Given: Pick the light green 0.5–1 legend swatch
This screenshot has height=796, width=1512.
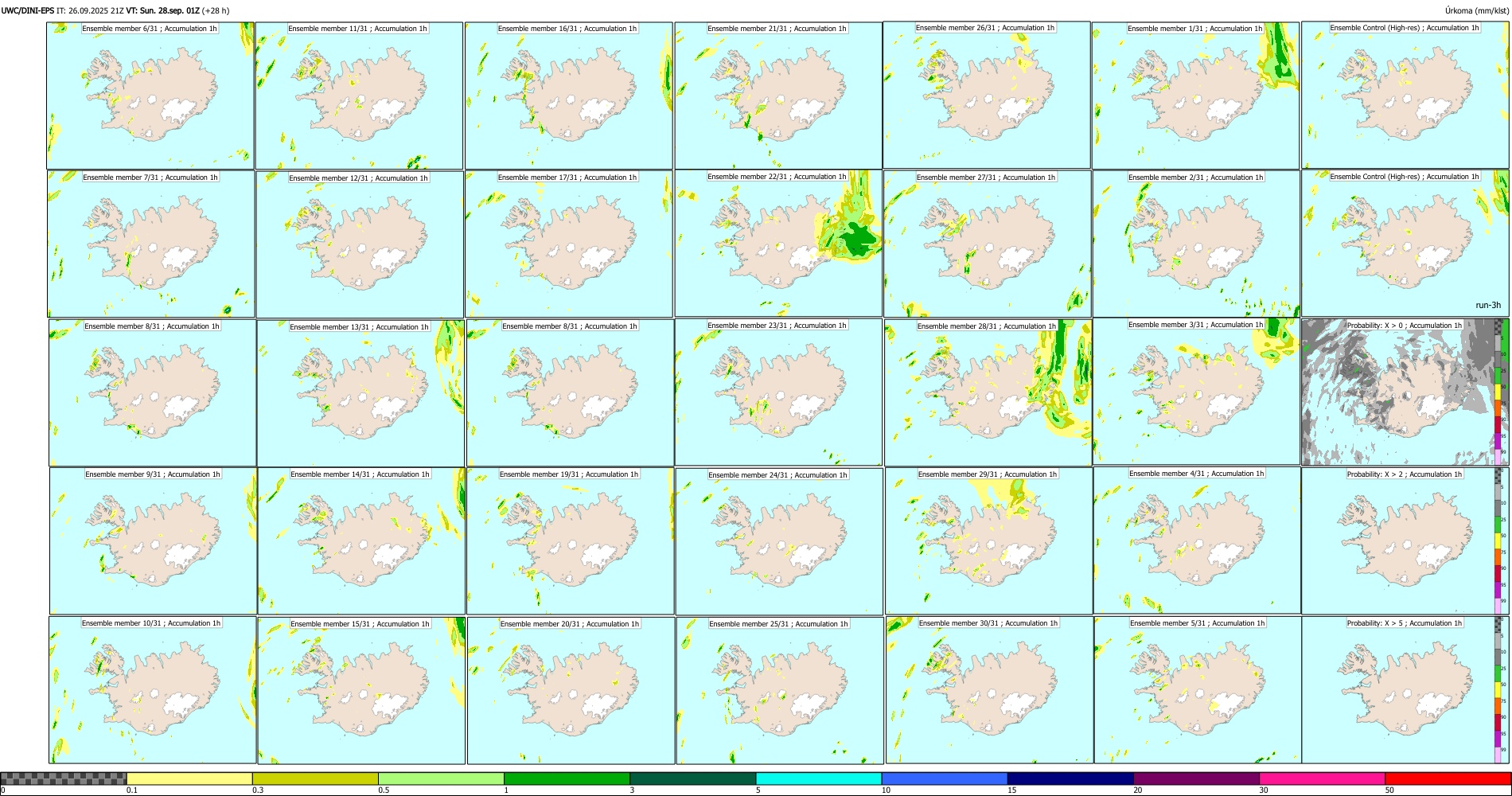Looking at the screenshot, I should coord(441,778).
